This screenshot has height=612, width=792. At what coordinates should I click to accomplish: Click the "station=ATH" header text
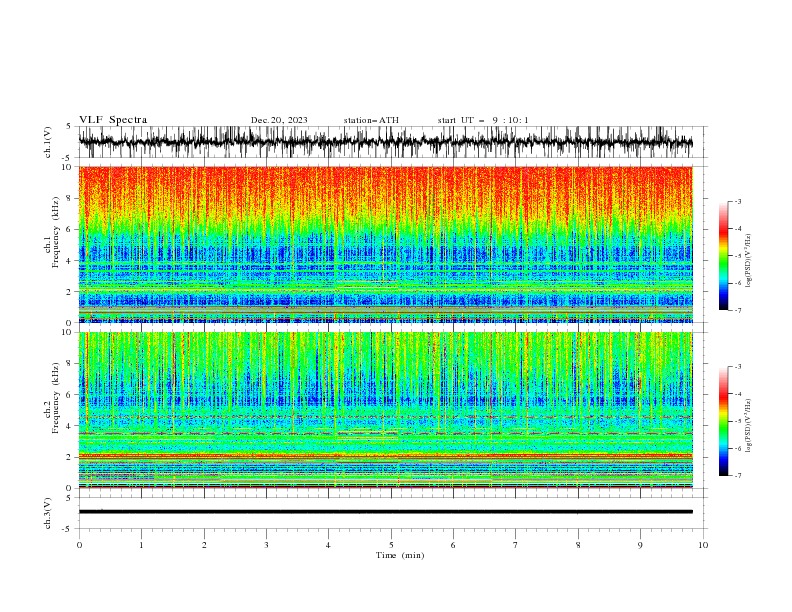click(x=371, y=120)
